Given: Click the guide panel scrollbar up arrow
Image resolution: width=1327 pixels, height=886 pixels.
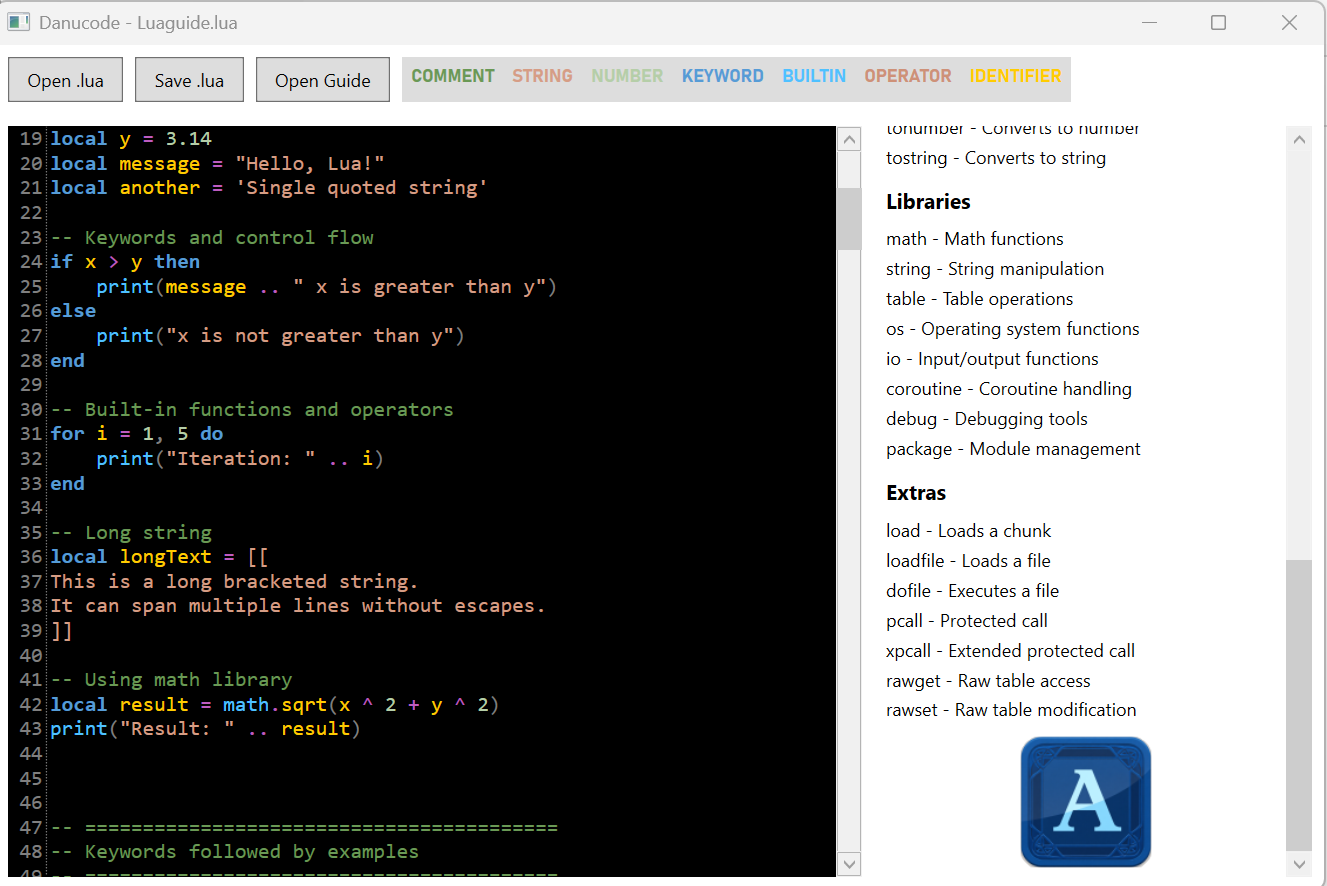Looking at the screenshot, I should (1300, 139).
